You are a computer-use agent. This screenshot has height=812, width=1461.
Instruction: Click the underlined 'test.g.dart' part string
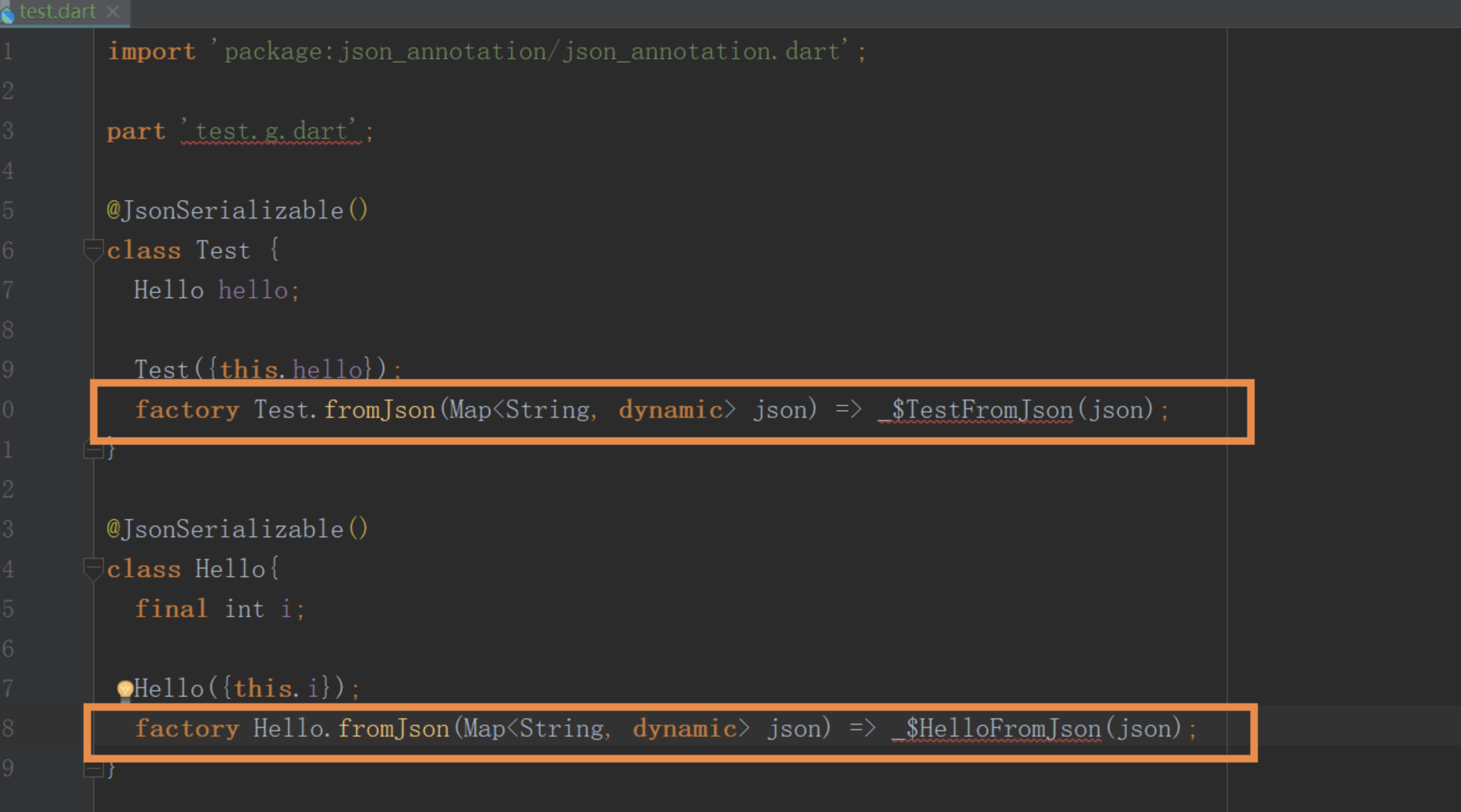(270, 131)
